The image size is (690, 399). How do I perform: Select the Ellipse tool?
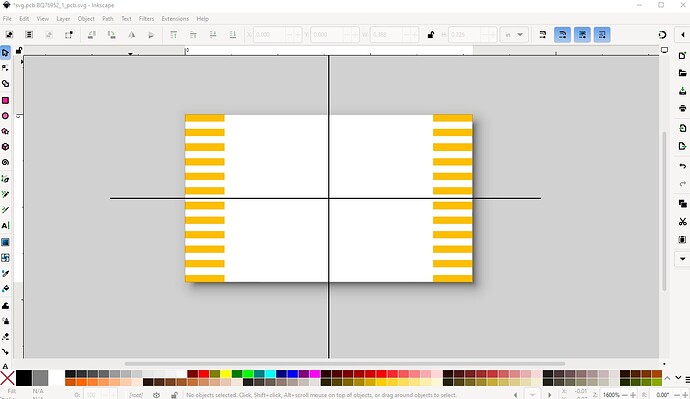pyautogui.click(x=5, y=116)
